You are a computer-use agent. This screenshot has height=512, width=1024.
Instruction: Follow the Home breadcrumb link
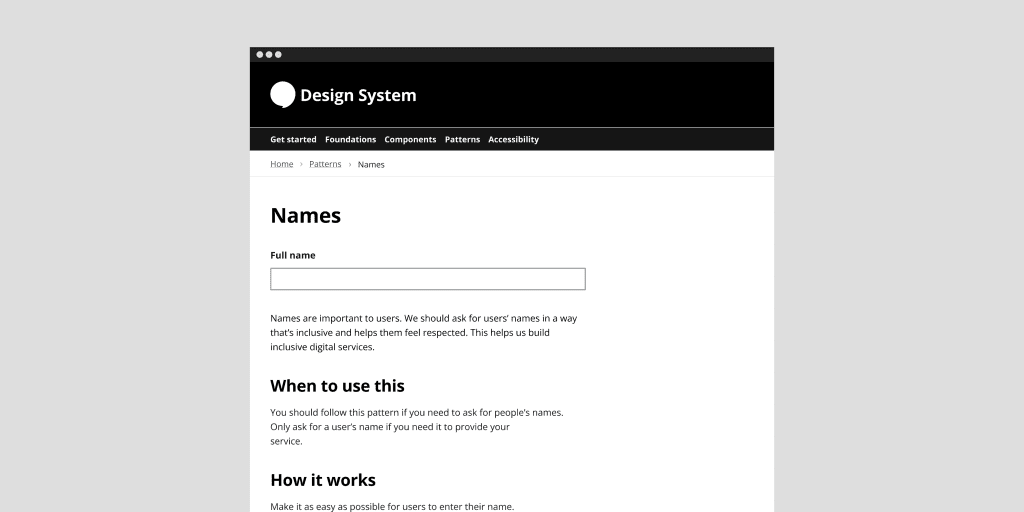coord(282,164)
